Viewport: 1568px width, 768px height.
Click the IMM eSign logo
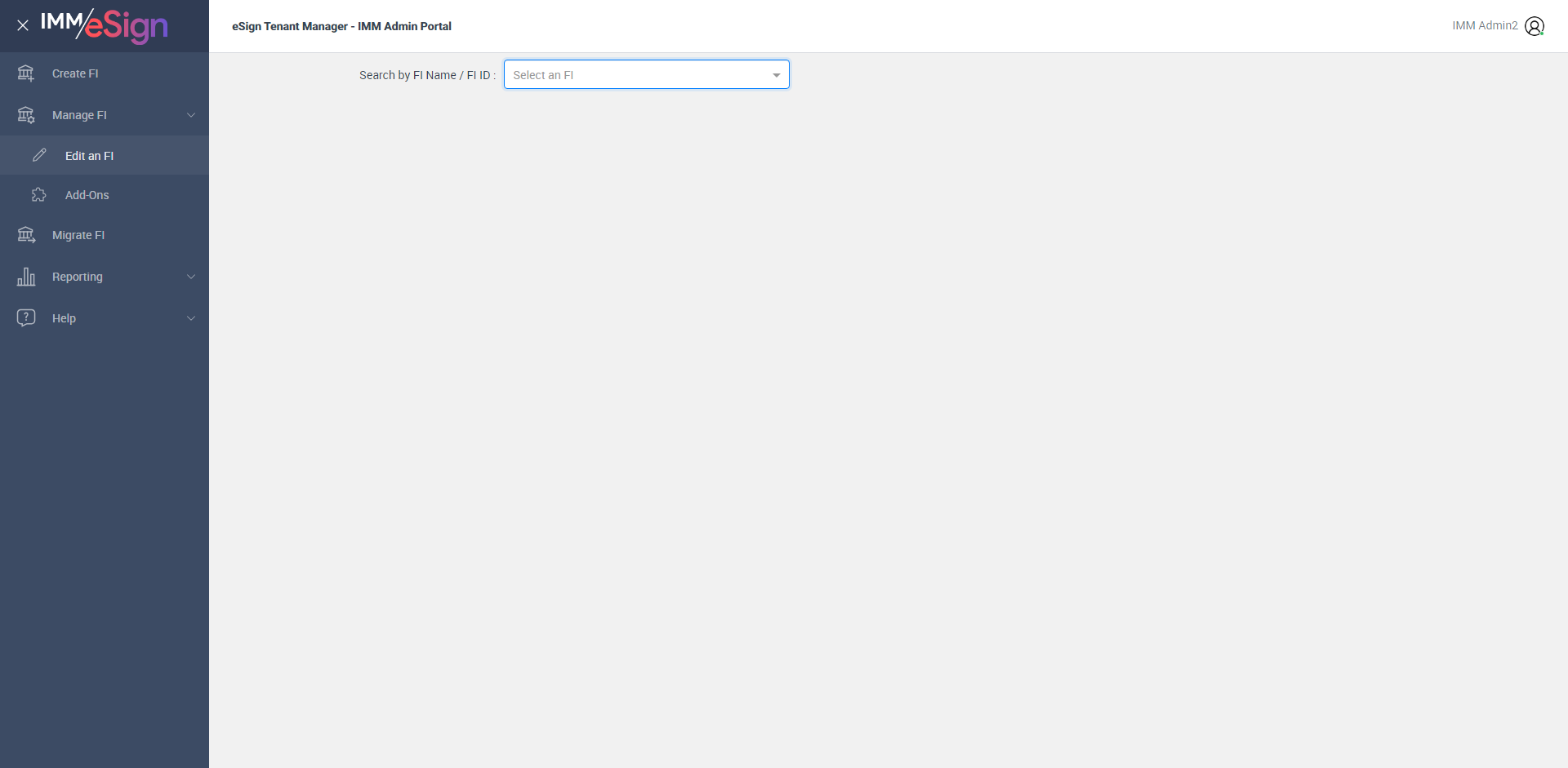pos(105,25)
